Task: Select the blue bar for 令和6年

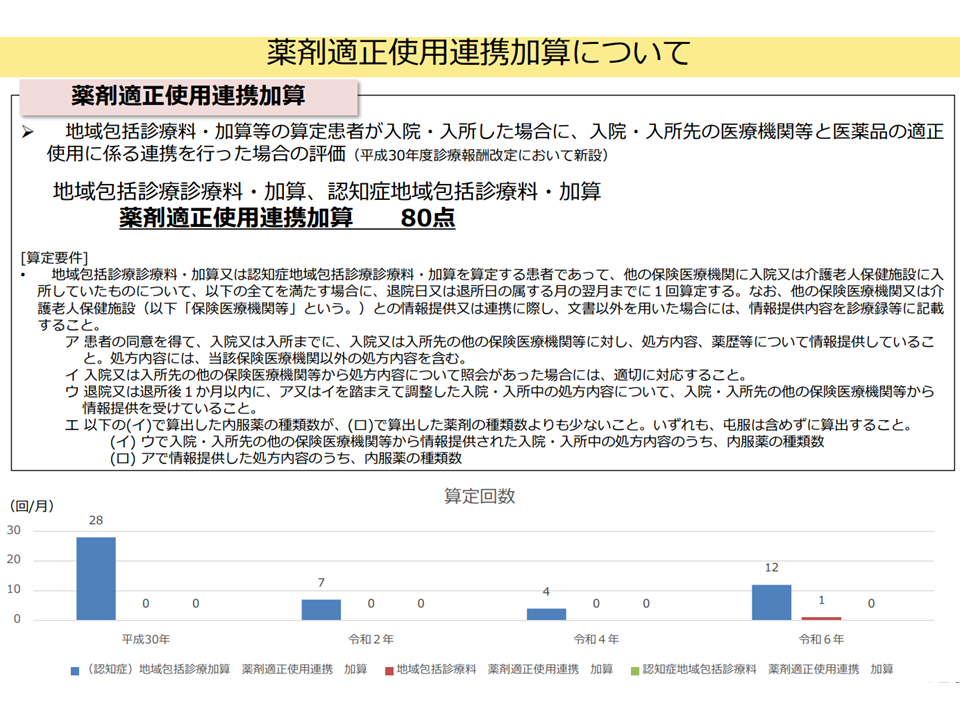Action: (x=771, y=602)
